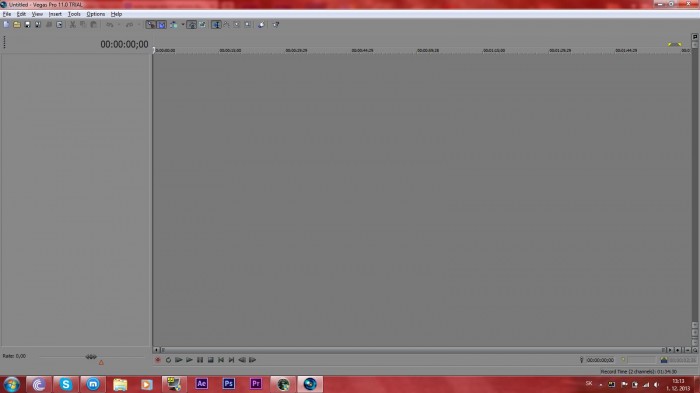
Task: Click the Redo arrow icon
Action: (x=129, y=25)
